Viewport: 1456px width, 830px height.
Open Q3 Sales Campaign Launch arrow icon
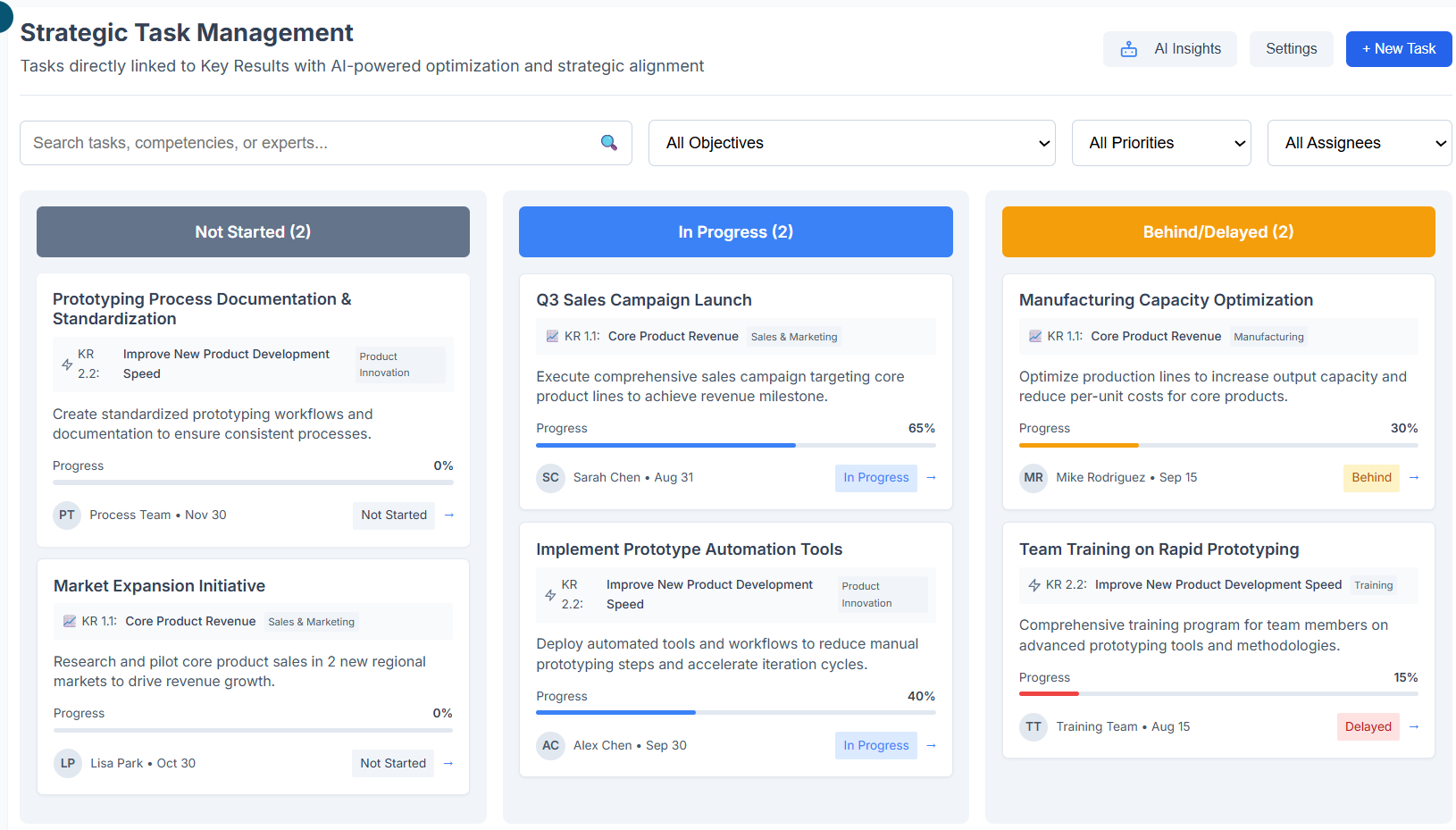(x=931, y=478)
